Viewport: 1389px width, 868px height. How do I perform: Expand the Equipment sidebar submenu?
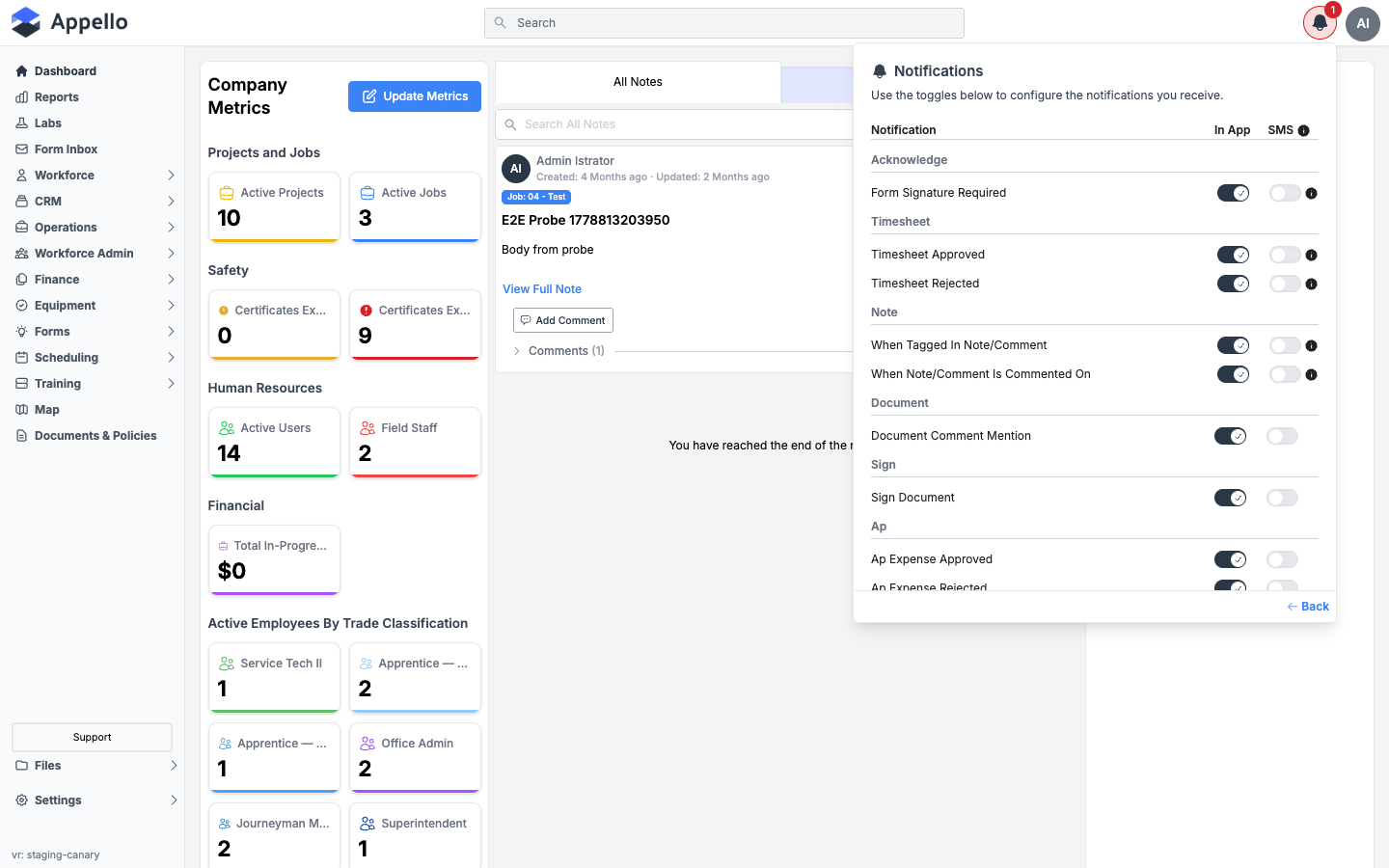171,306
